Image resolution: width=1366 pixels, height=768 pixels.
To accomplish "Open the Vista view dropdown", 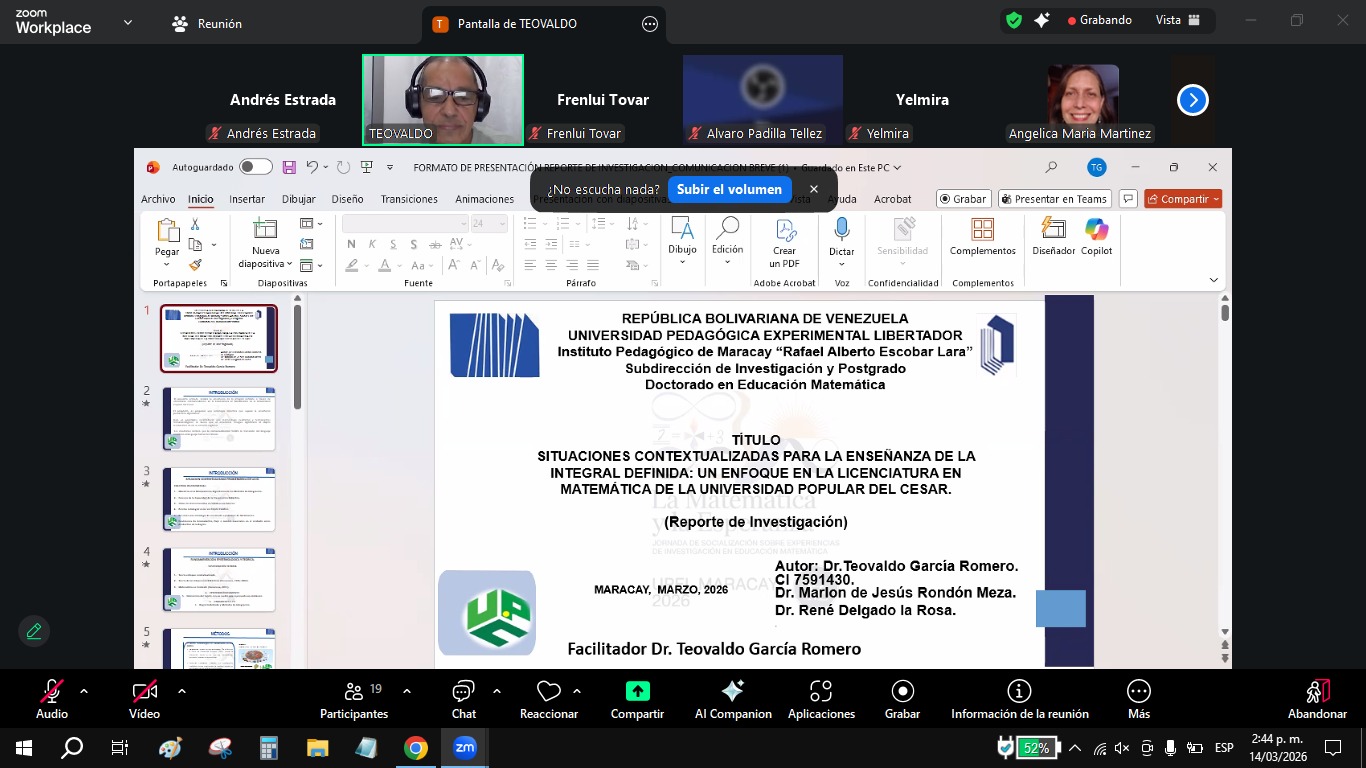I will click(1176, 20).
